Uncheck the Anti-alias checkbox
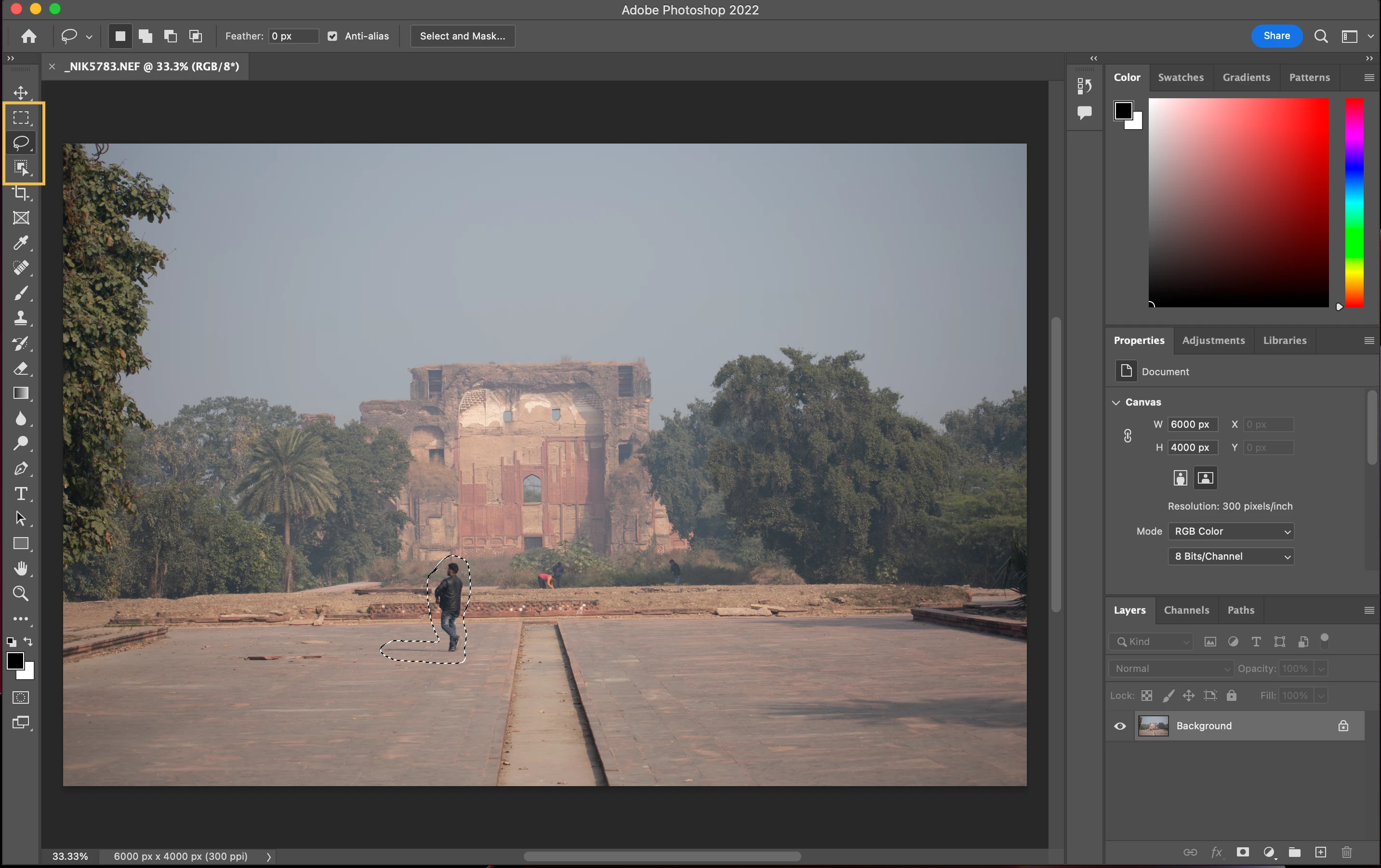The height and width of the screenshot is (868, 1381). [x=332, y=36]
